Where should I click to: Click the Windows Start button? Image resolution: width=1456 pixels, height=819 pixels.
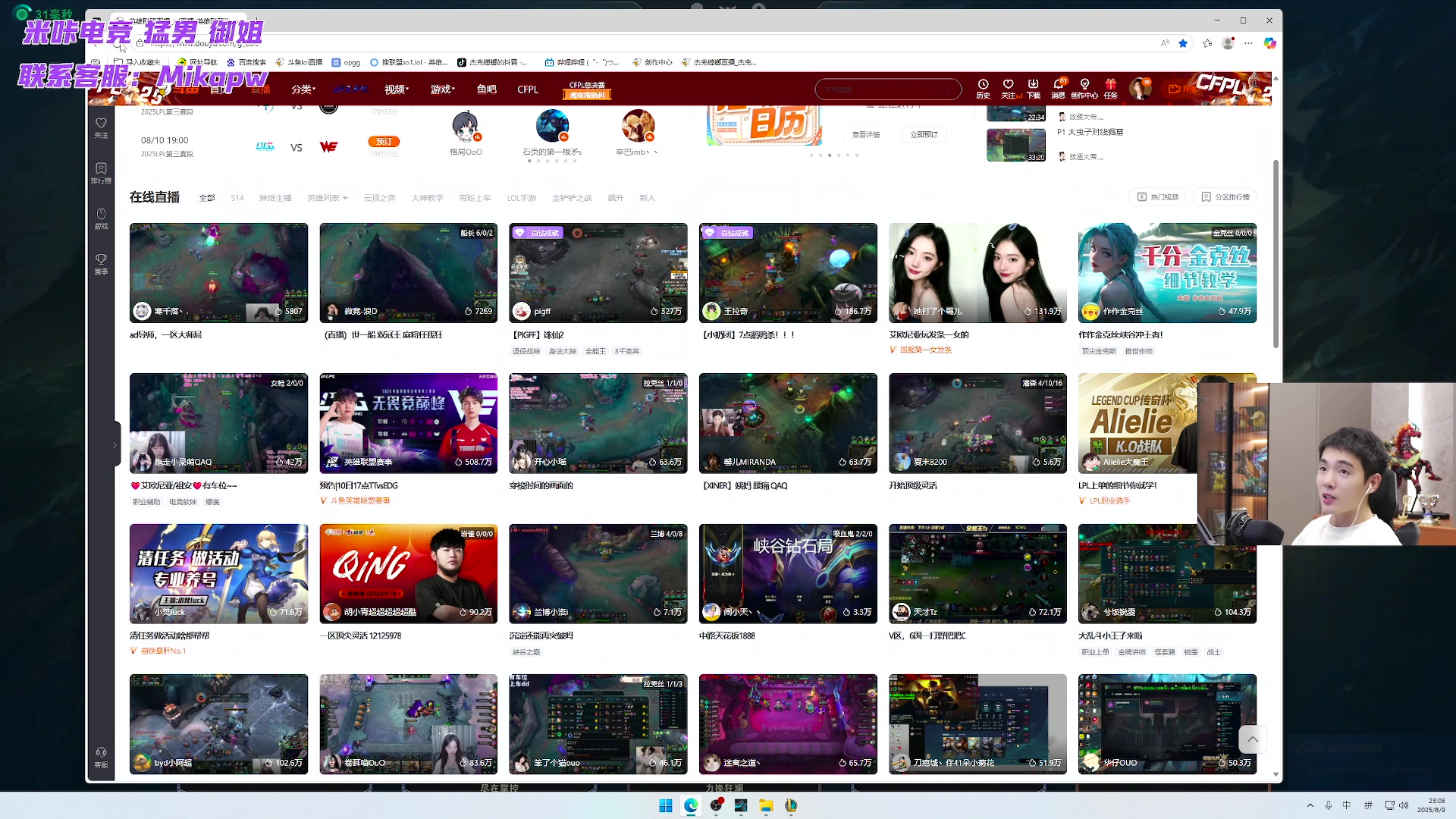tap(666, 805)
